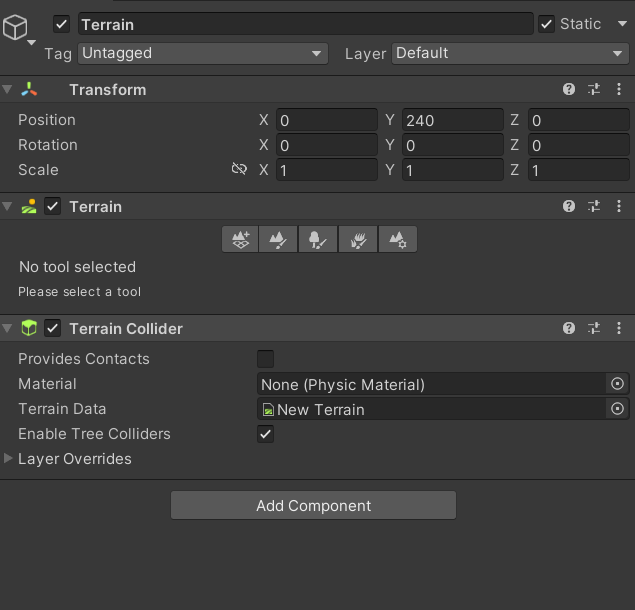Click the Rotation property label
The height and width of the screenshot is (610, 635).
pos(48,145)
